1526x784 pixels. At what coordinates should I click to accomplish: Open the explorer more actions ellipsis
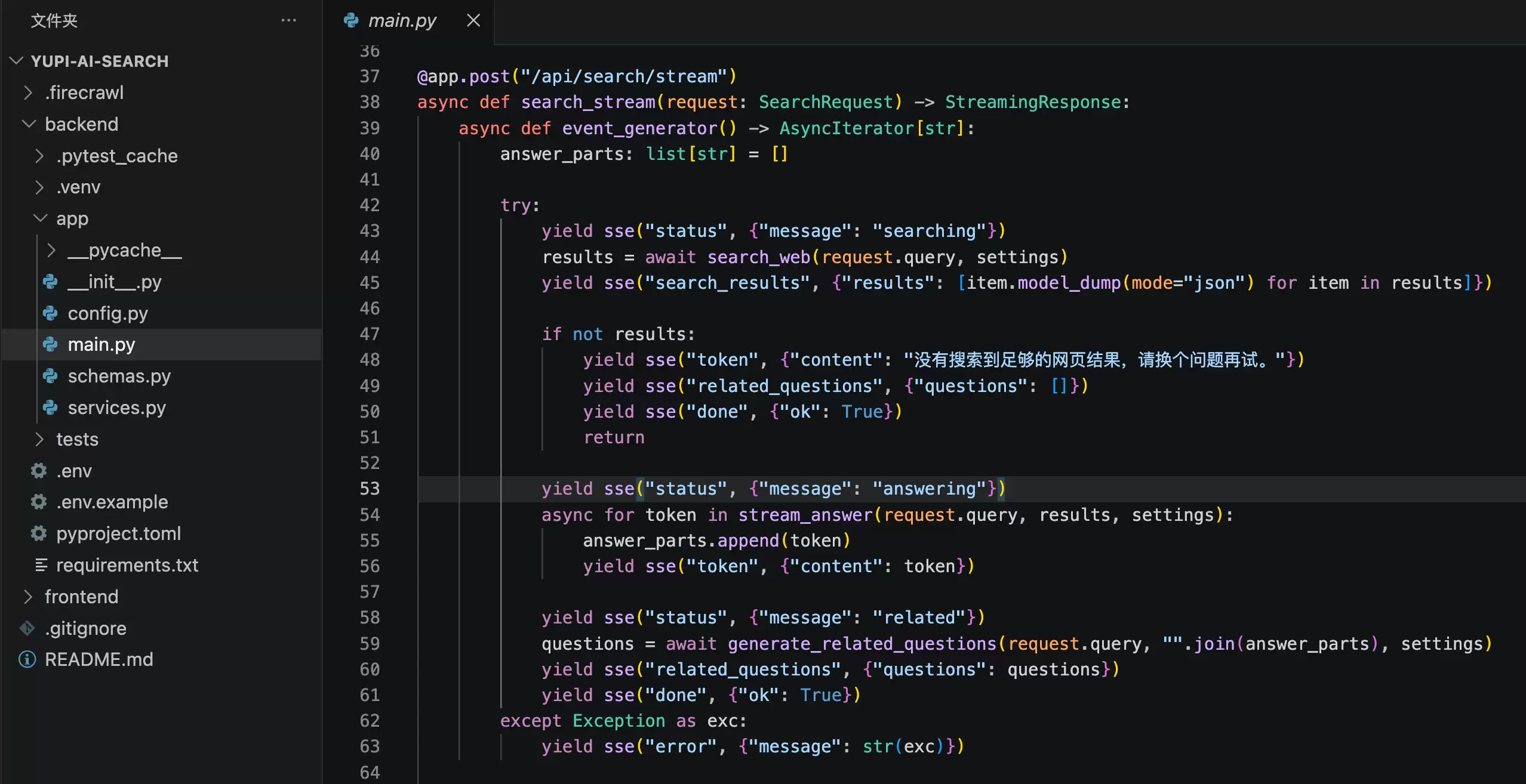point(289,20)
